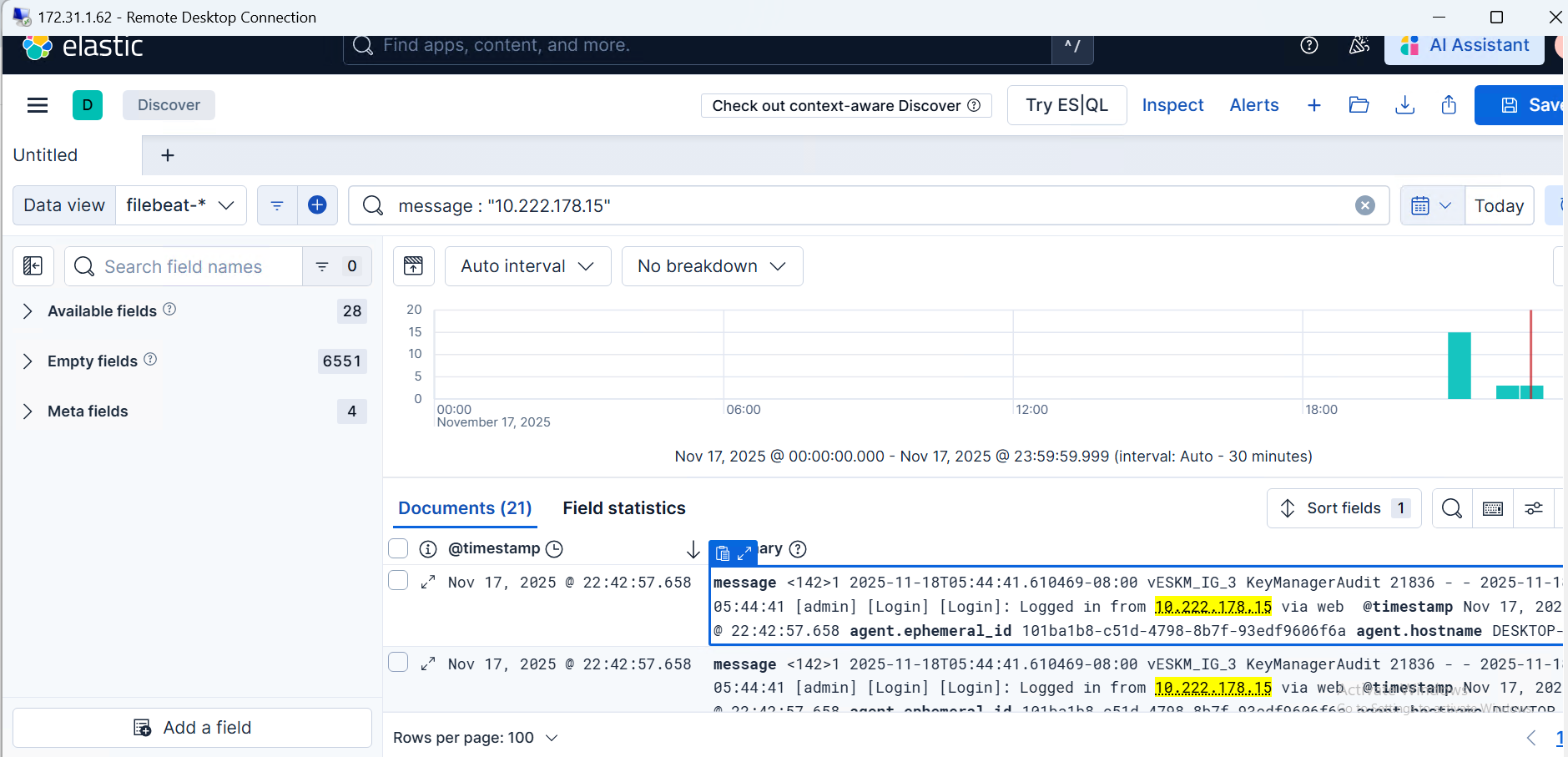Click the @timestamp info icon in header
This screenshot has width=1568, height=757.
tap(428, 549)
